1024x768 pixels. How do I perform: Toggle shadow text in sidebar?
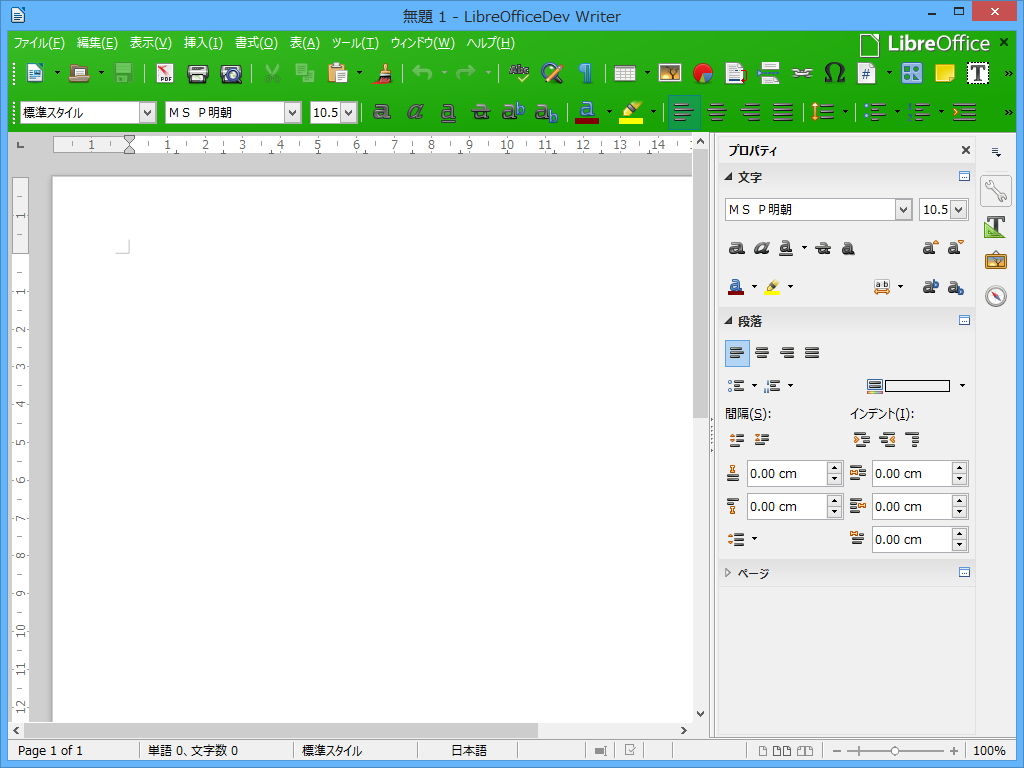pyautogui.click(x=848, y=248)
